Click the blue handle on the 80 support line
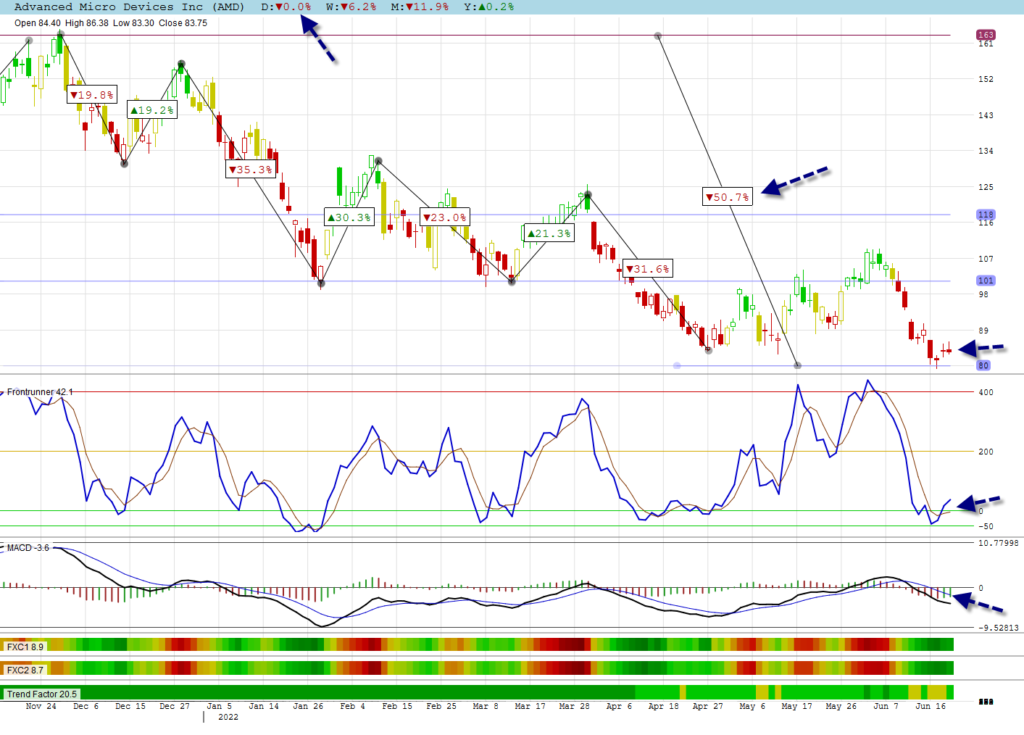This screenshot has width=1024, height=735. coord(677,366)
